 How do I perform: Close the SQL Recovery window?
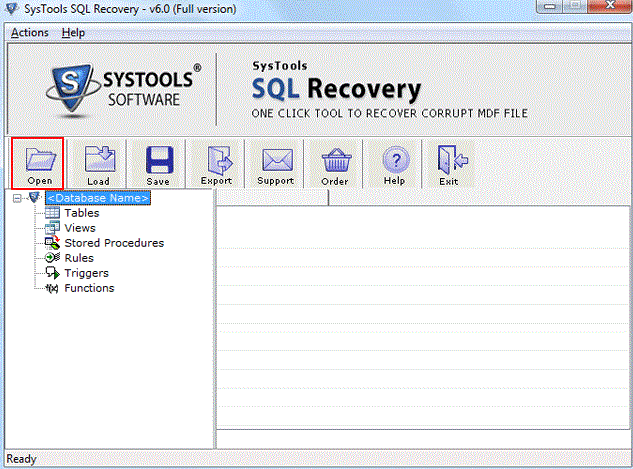click(609, 6)
